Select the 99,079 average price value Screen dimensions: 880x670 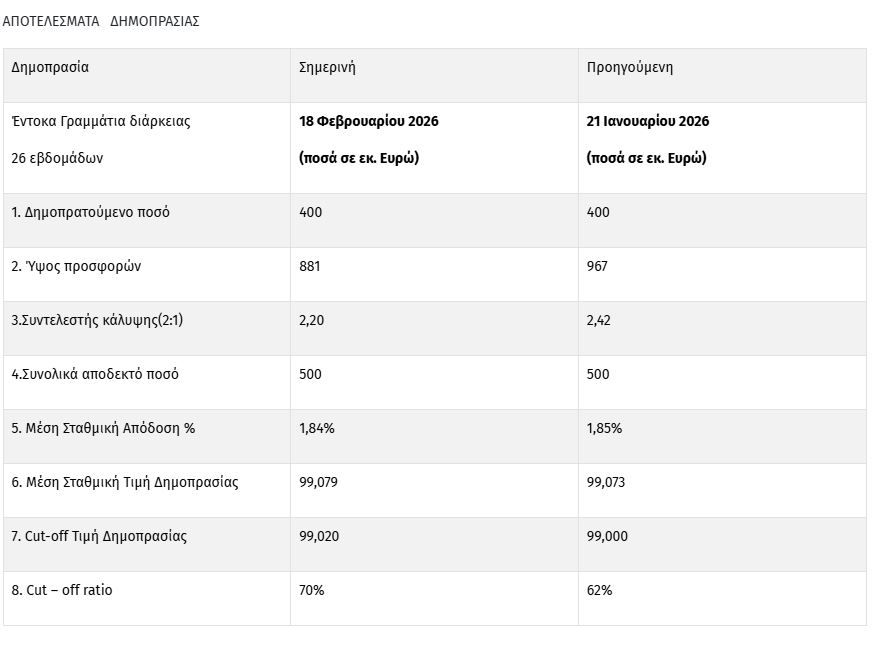[319, 482]
